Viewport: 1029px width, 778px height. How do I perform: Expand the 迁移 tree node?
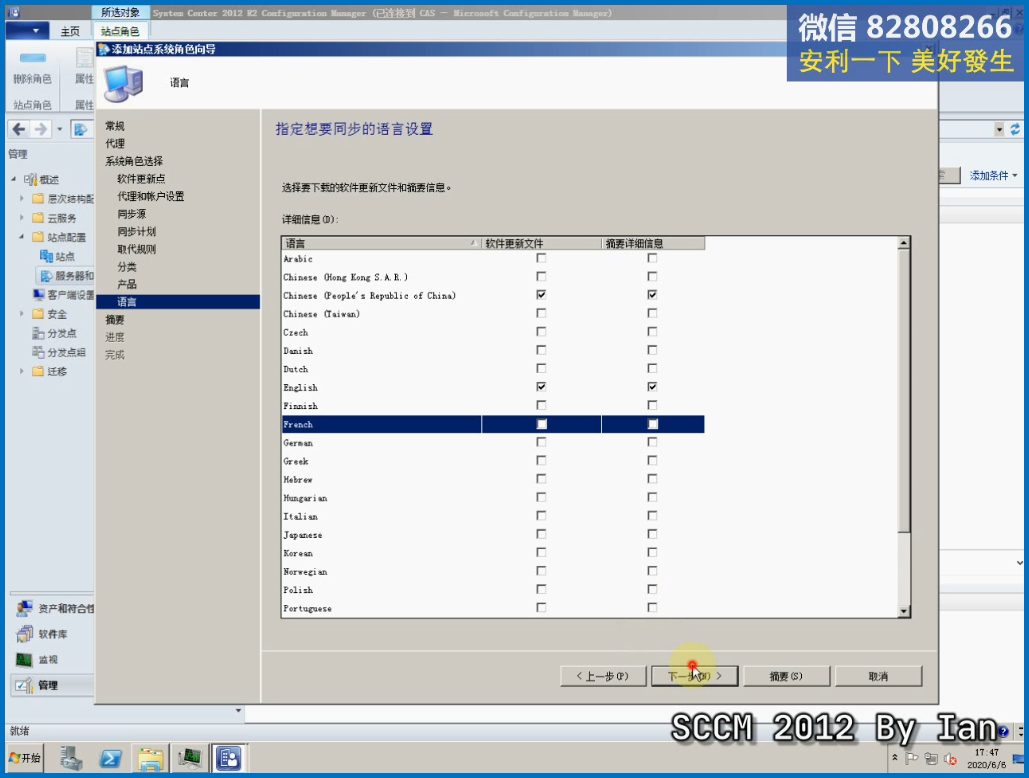click(x=22, y=371)
